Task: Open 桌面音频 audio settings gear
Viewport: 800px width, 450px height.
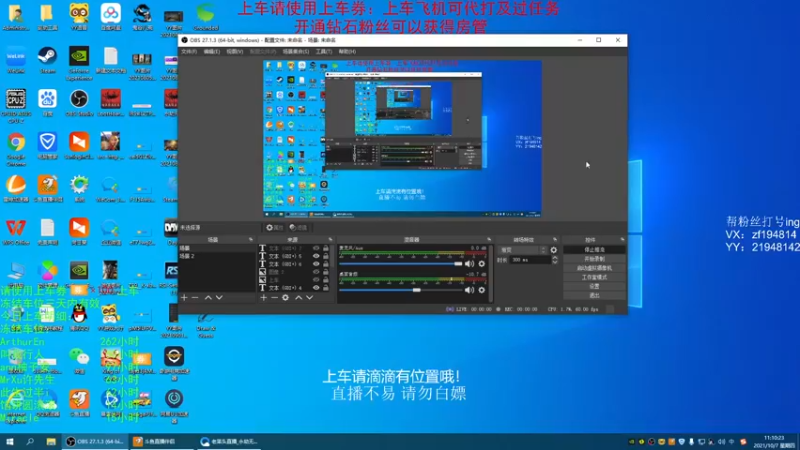Action: 482,290
